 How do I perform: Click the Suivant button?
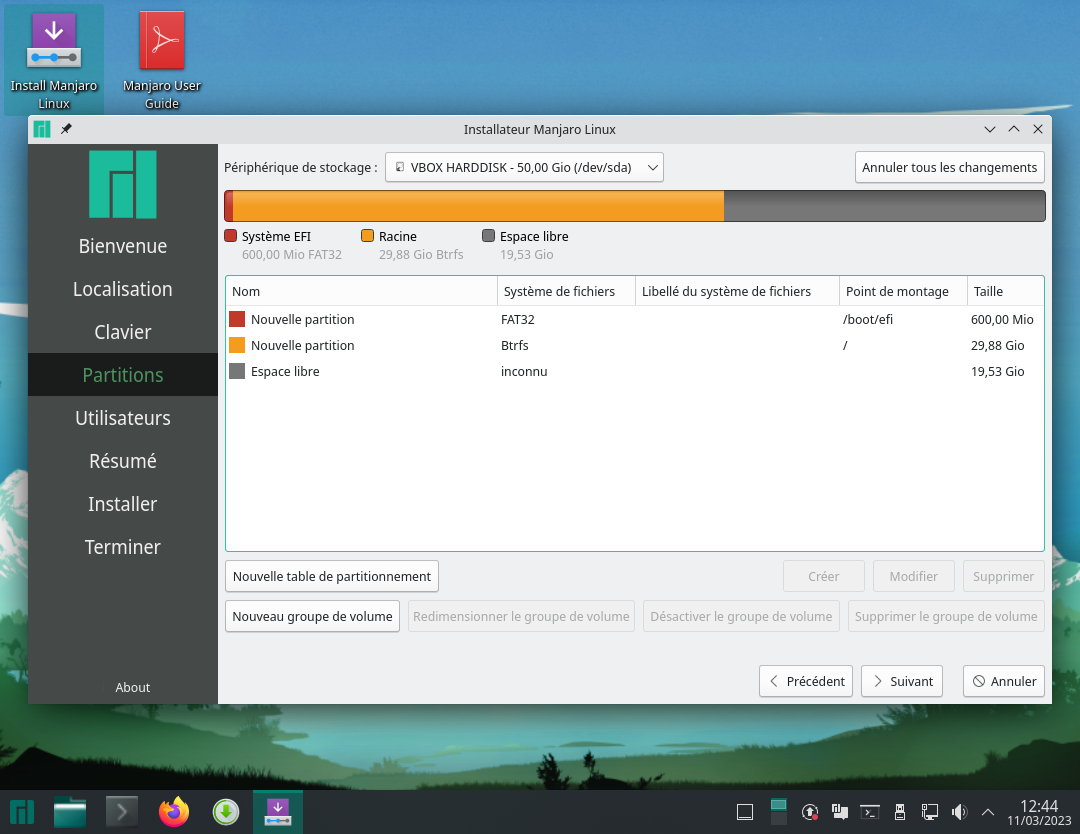(x=902, y=681)
